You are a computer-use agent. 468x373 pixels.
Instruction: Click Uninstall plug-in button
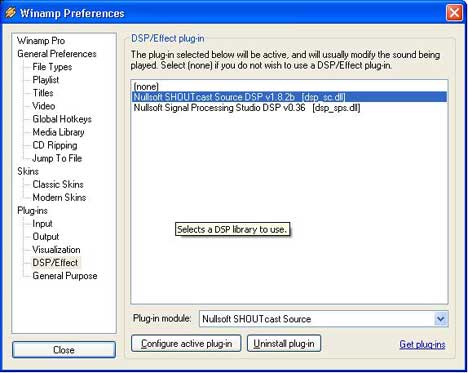[x=284, y=343]
